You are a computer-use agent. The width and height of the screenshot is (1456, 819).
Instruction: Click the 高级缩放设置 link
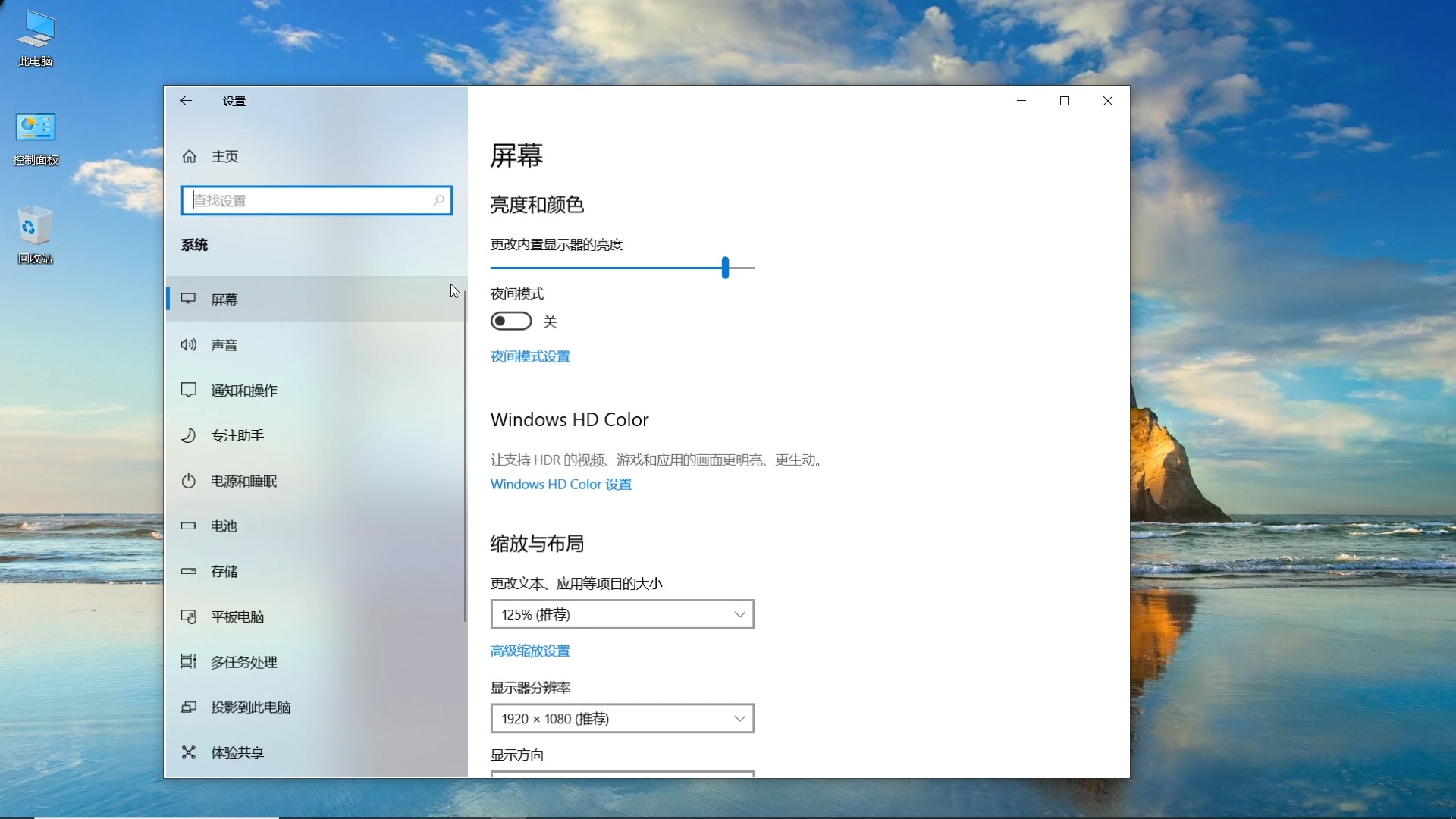point(530,651)
